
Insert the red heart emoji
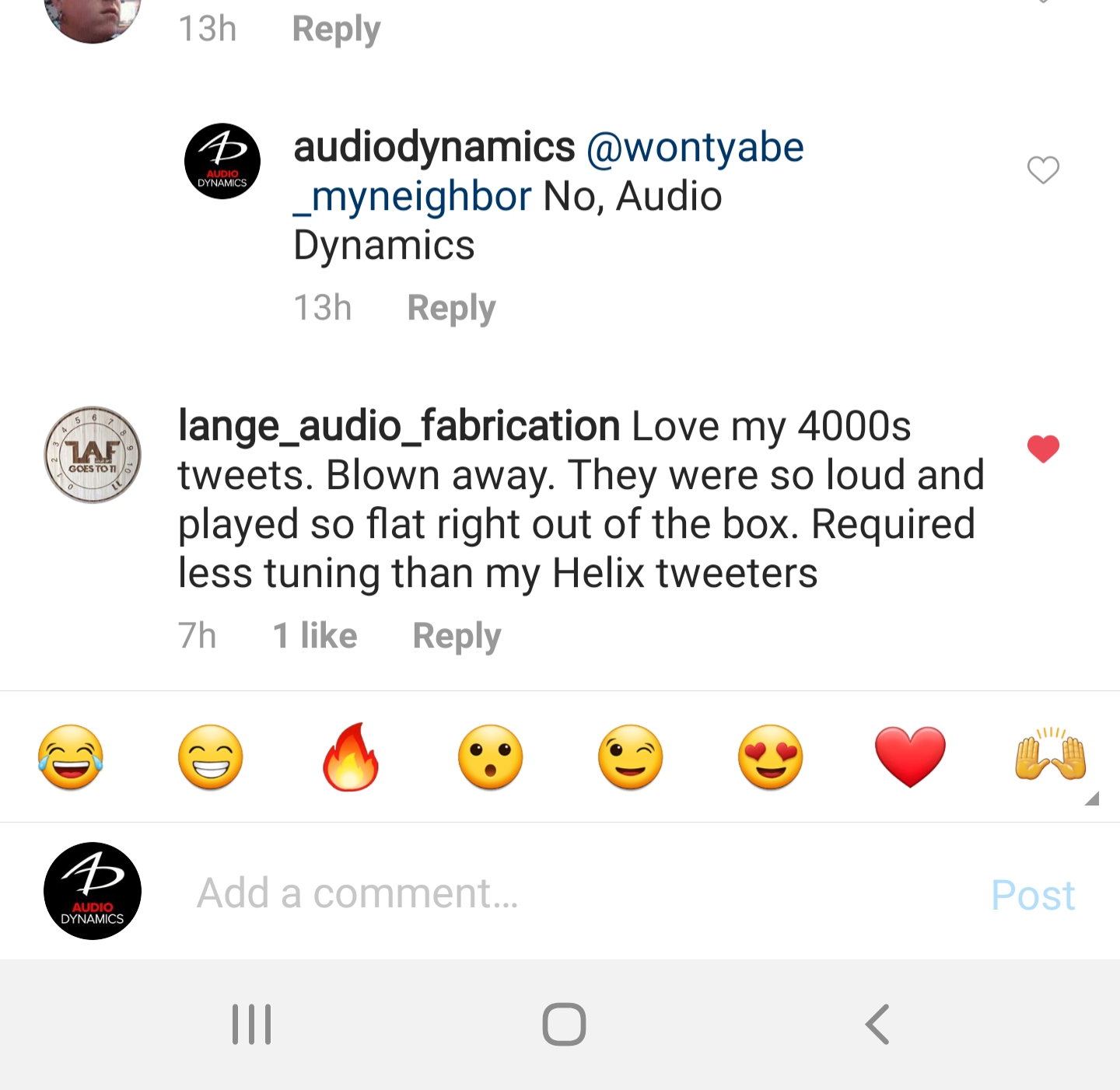tap(911, 757)
